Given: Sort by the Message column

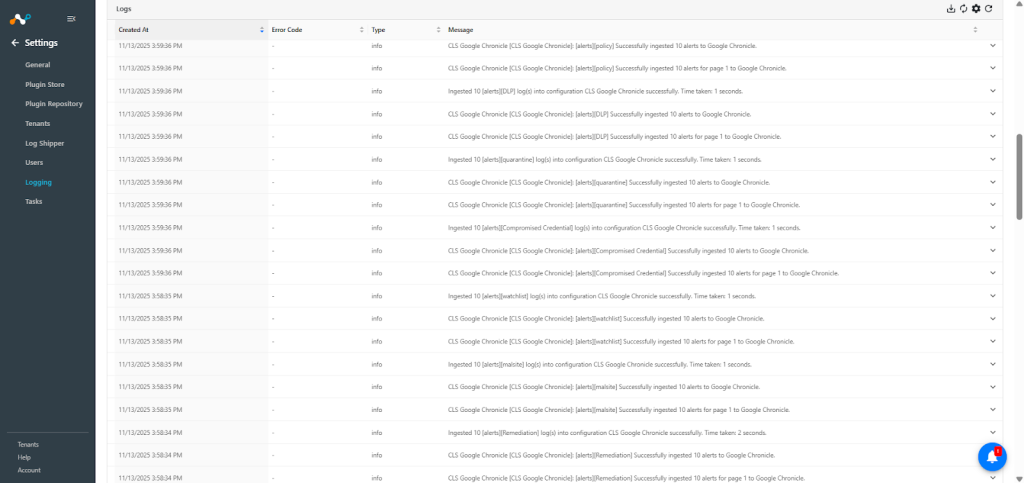Looking at the screenshot, I should (x=975, y=30).
